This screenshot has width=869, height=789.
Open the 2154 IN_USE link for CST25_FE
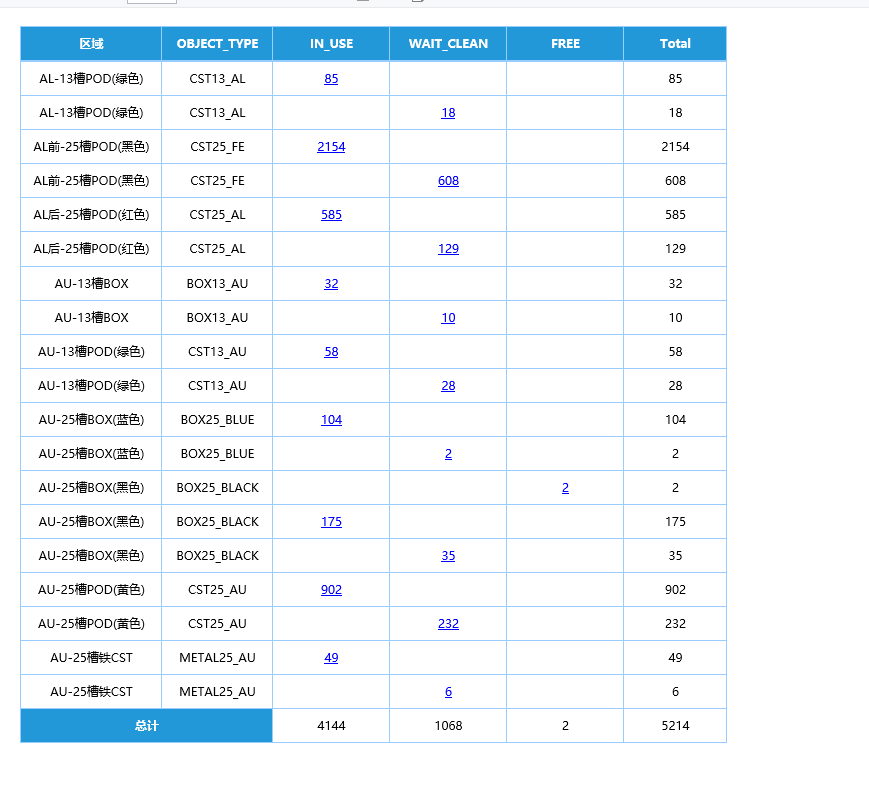coord(331,147)
